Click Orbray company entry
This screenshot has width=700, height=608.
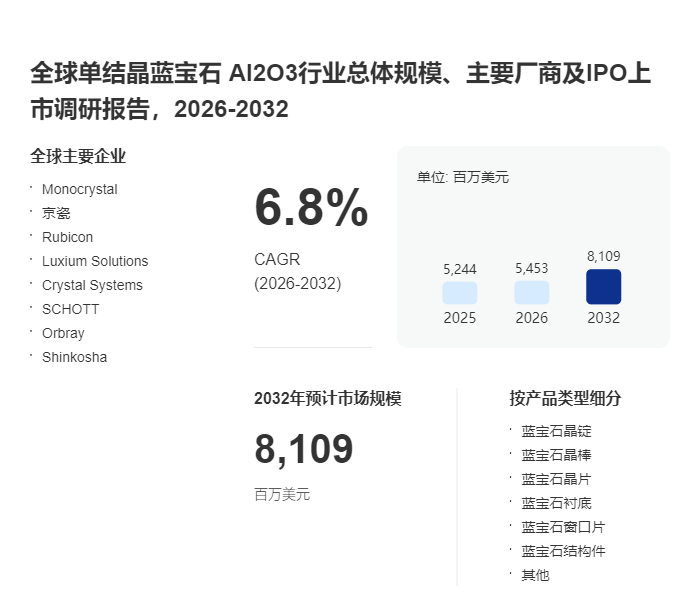pyautogui.click(x=63, y=333)
